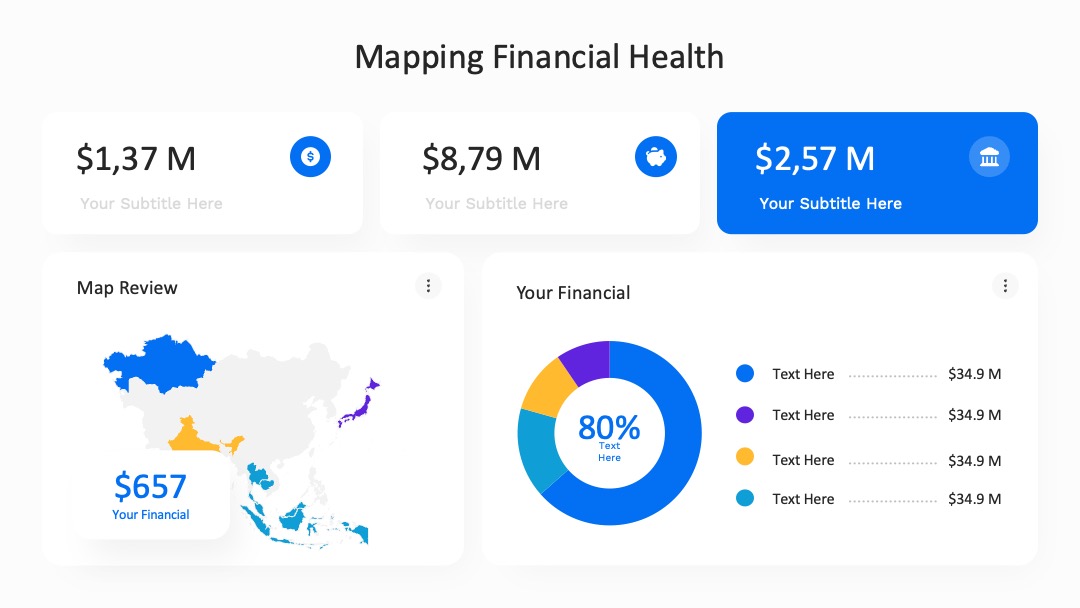Image resolution: width=1080 pixels, height=608 pixels.
Task: Click the $1,37 M value
Action: point(136,158)
